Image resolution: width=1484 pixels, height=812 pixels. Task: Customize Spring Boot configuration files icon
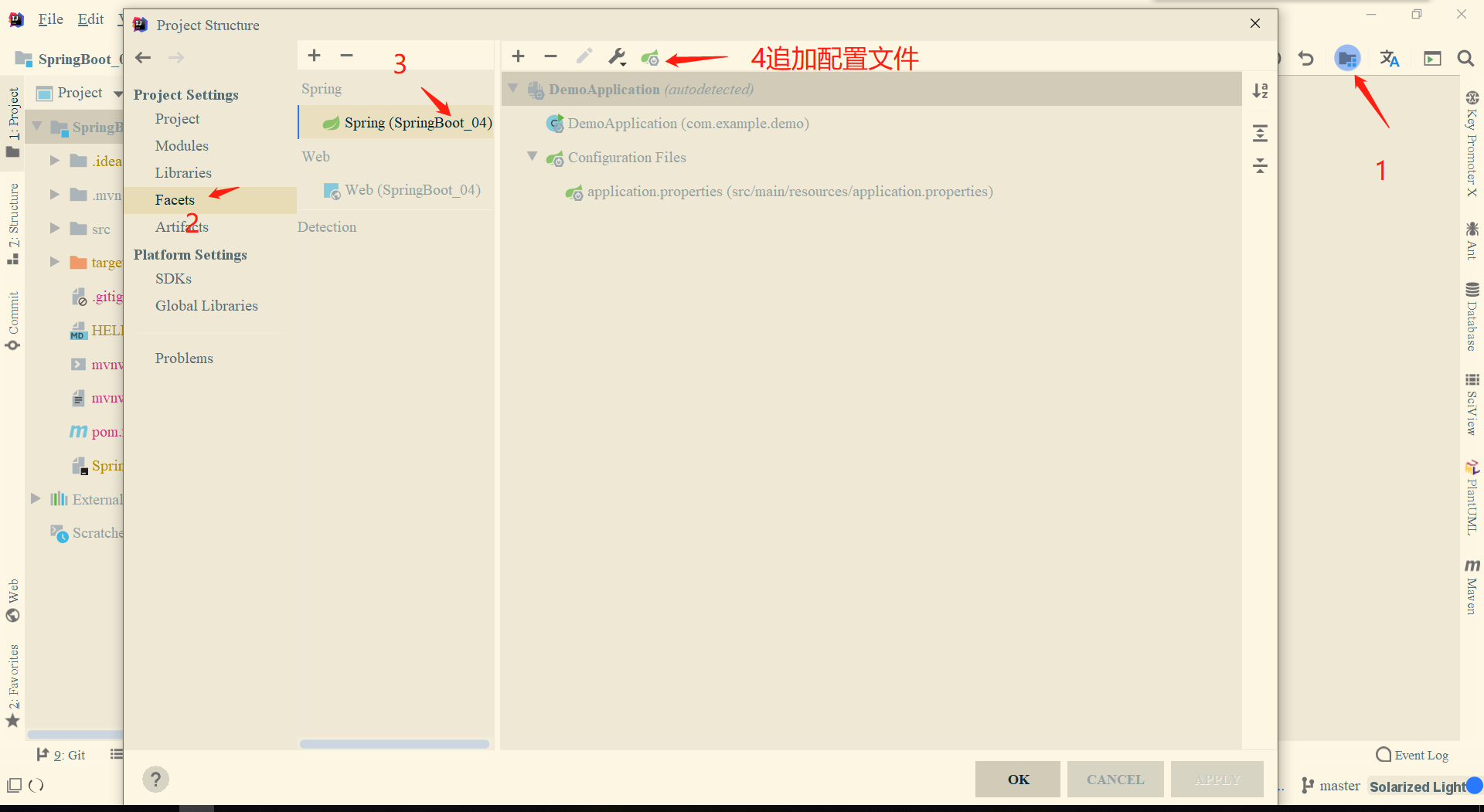pyautogui.click(x=650, y=58)
